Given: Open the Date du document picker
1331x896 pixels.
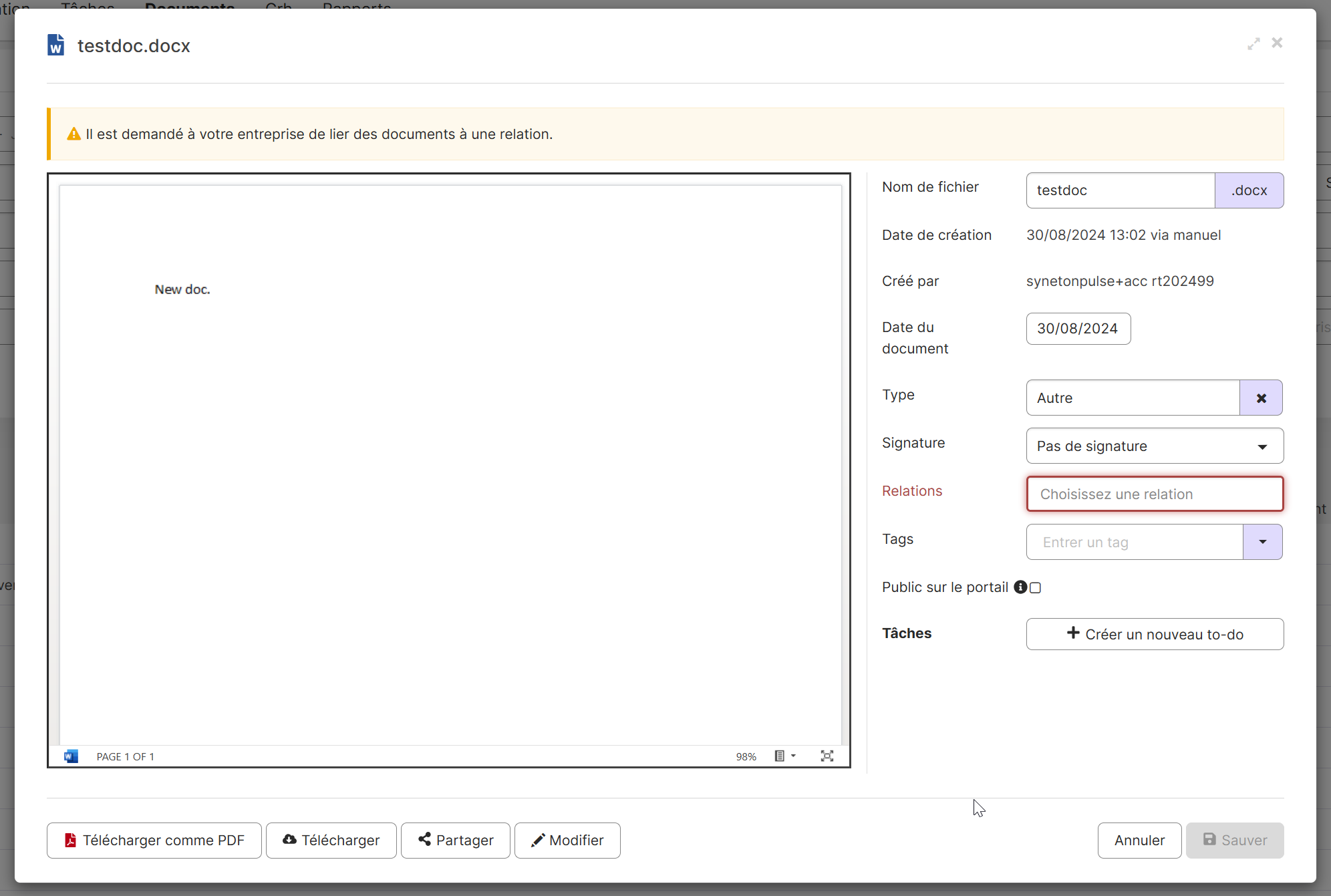Looking at the screenshot, I should click(1078, 329).
